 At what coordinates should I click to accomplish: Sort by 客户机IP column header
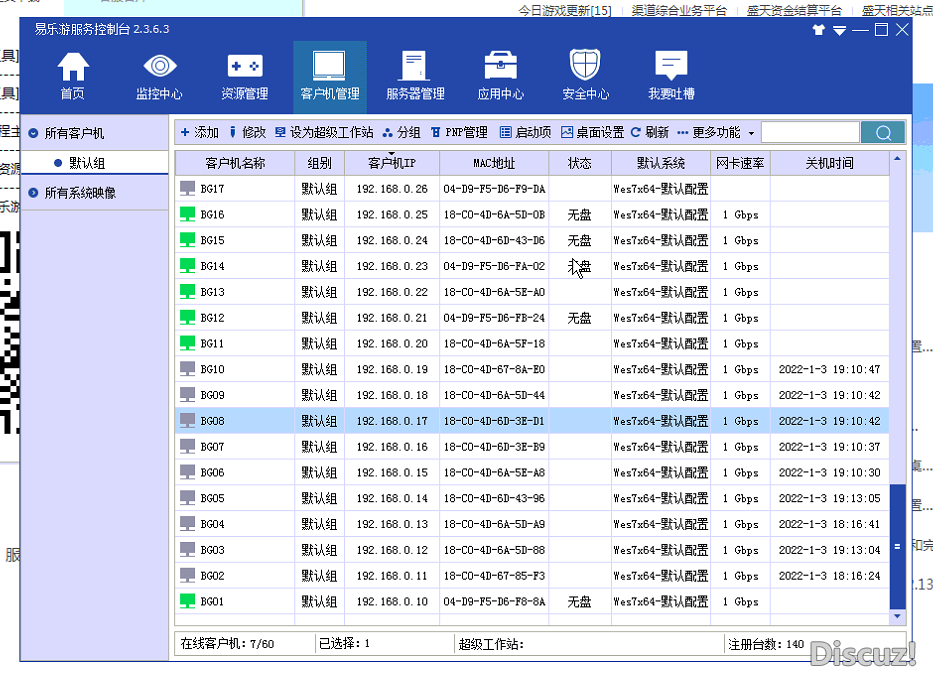[392, 163]
